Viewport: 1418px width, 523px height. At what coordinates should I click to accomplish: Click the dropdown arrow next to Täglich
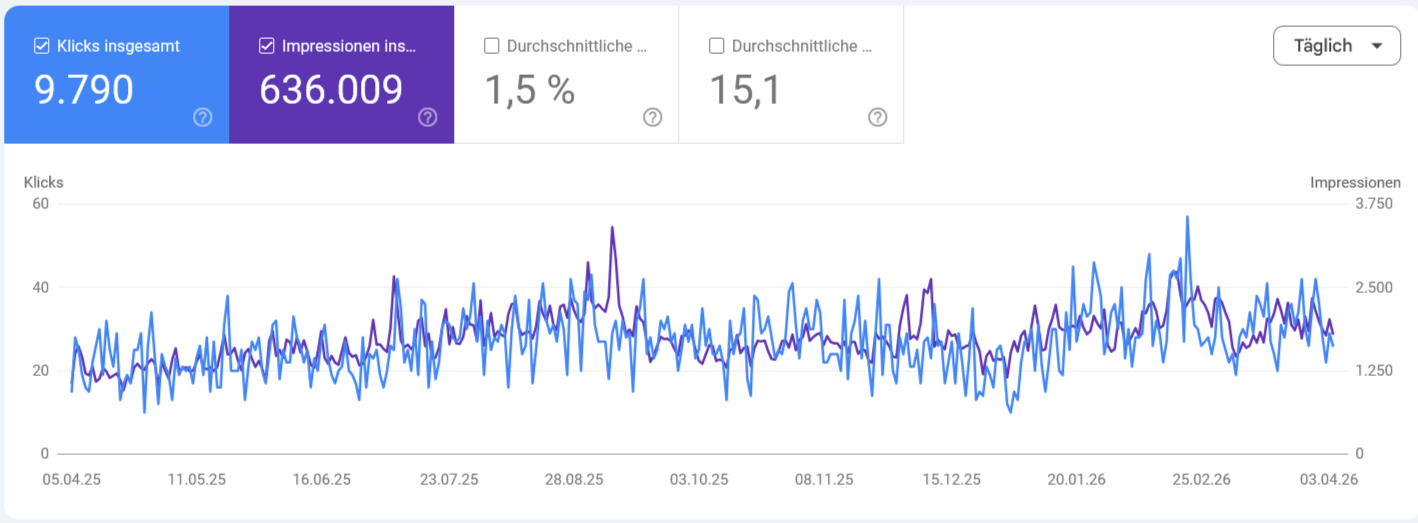pos(1378,46)
